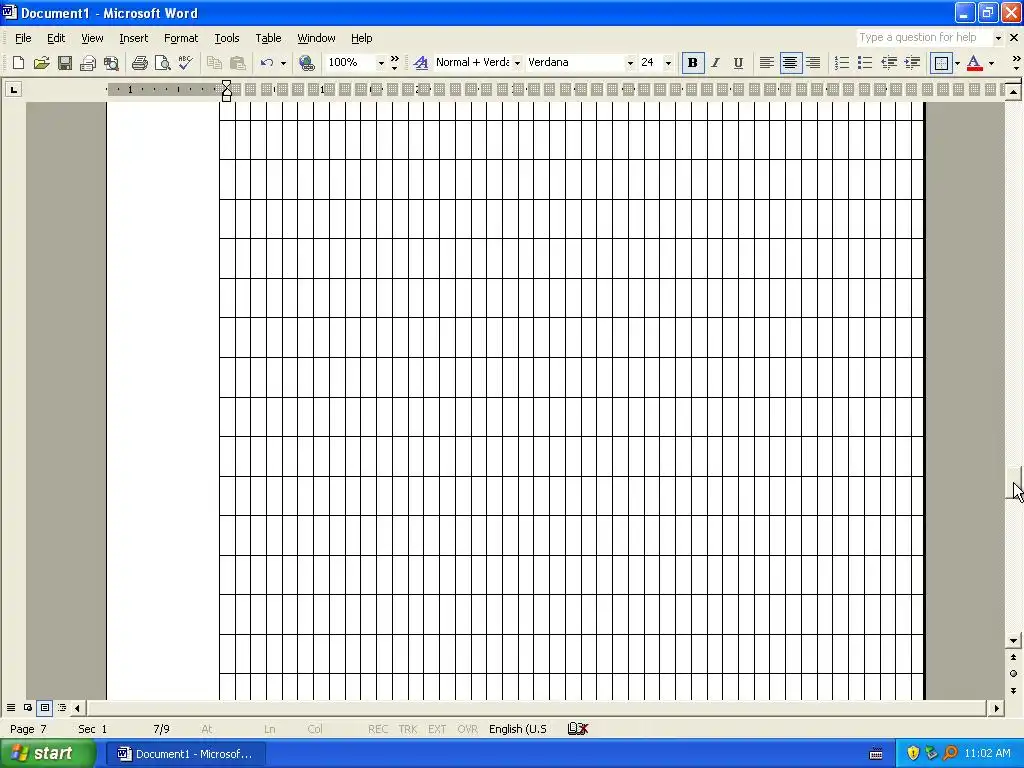Open the Table menu
This screenshot has width=1024, height=768.
click(268, 38)
